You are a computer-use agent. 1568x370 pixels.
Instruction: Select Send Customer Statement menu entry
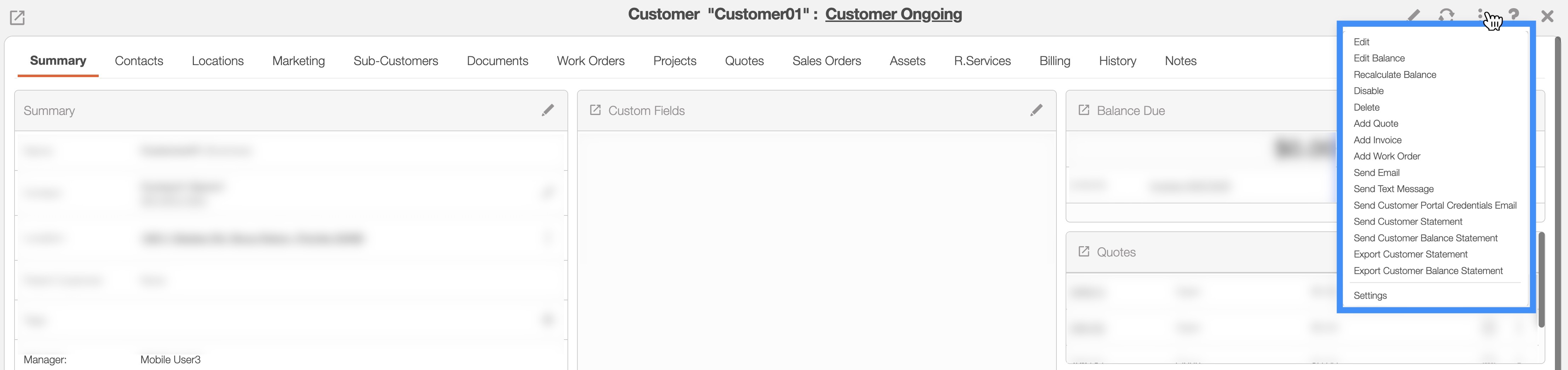(1407, 221)
